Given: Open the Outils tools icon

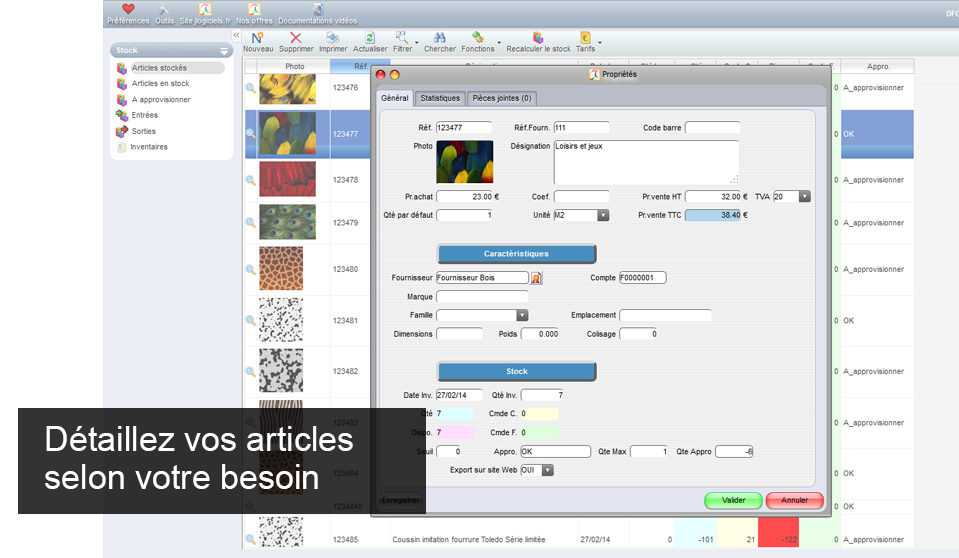Looking at the screenshot, I should pos(164,9).
